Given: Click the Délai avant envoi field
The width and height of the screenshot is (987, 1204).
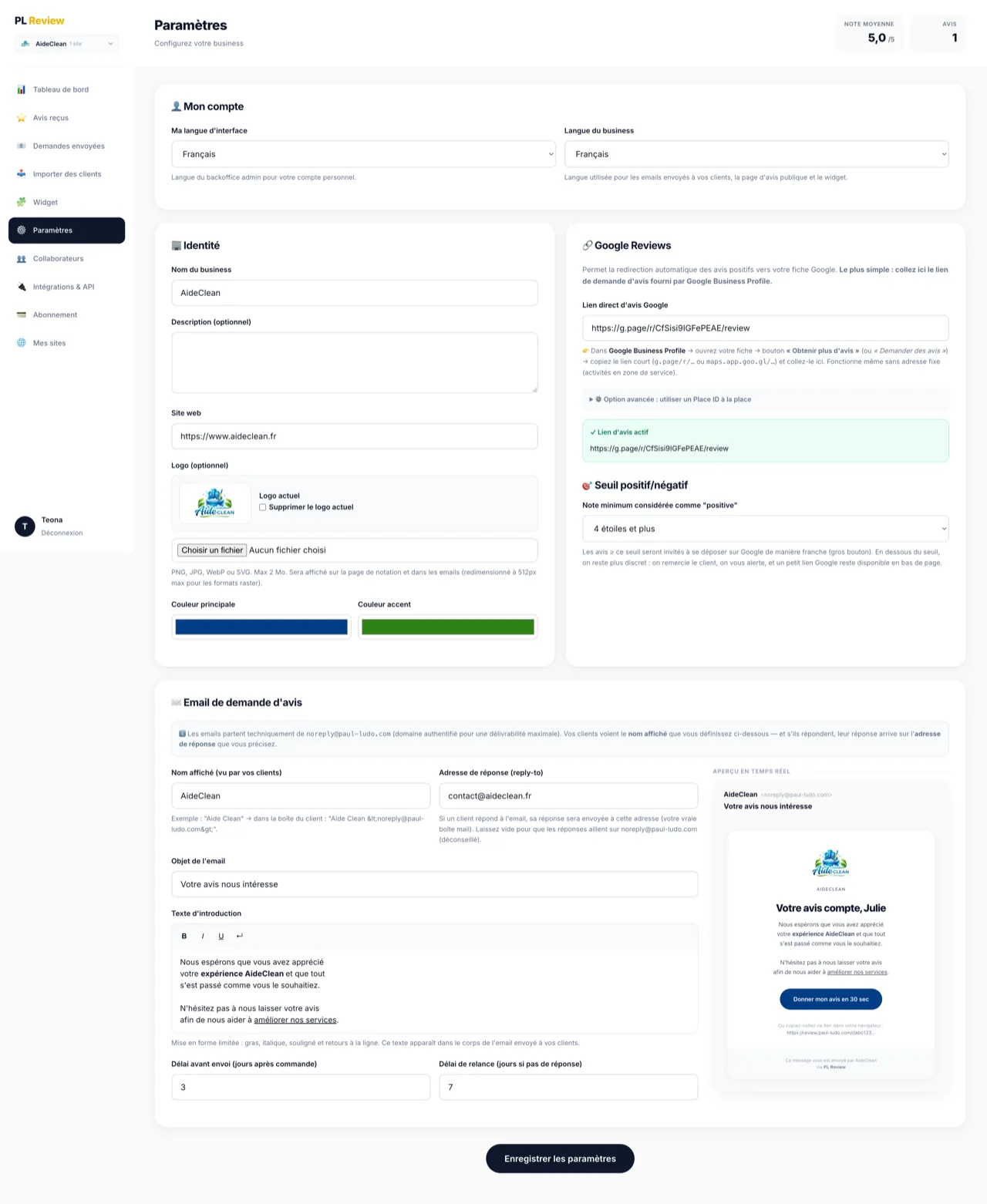Looking at the screenshot, I should coord(301,1088).
